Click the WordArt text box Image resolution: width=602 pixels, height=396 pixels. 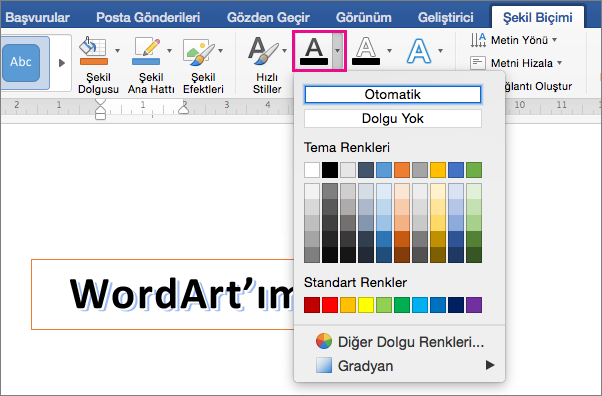(163, 294)
